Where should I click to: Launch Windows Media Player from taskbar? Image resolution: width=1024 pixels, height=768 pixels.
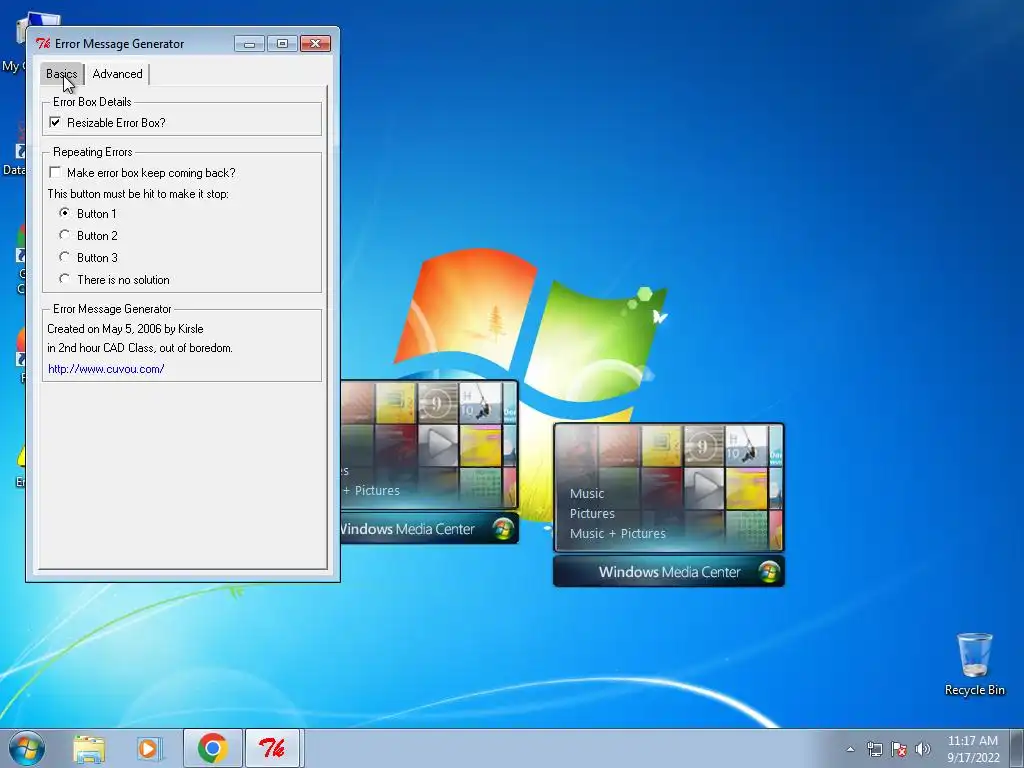pyautogui.click(x=150, y=748)
